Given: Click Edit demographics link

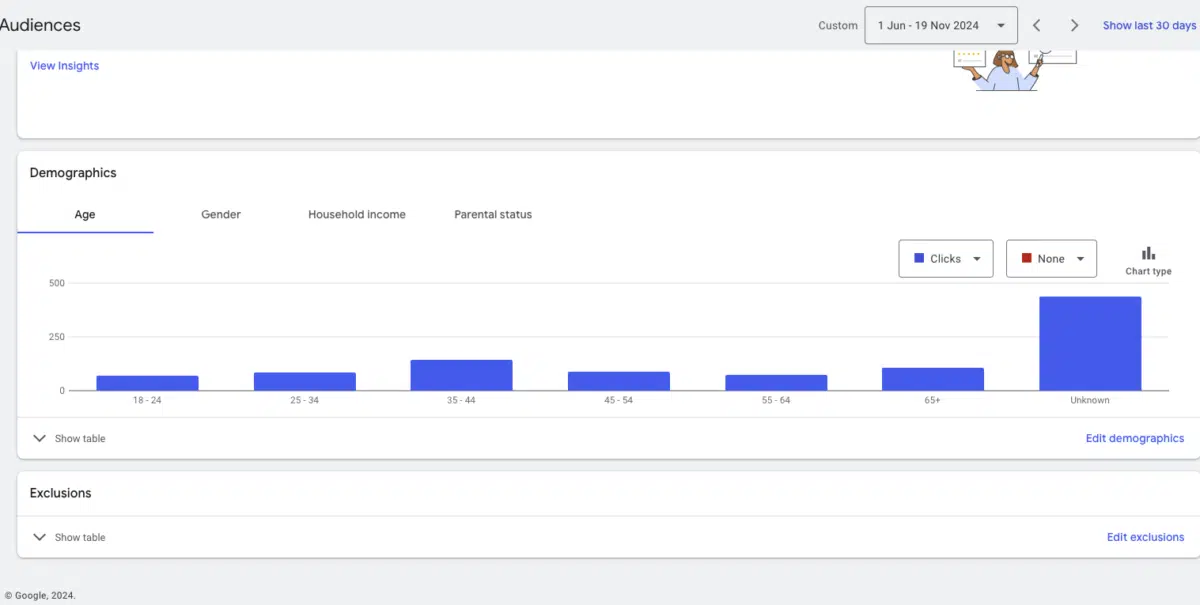Looking at the screenshot, I should pos(1135,438).
